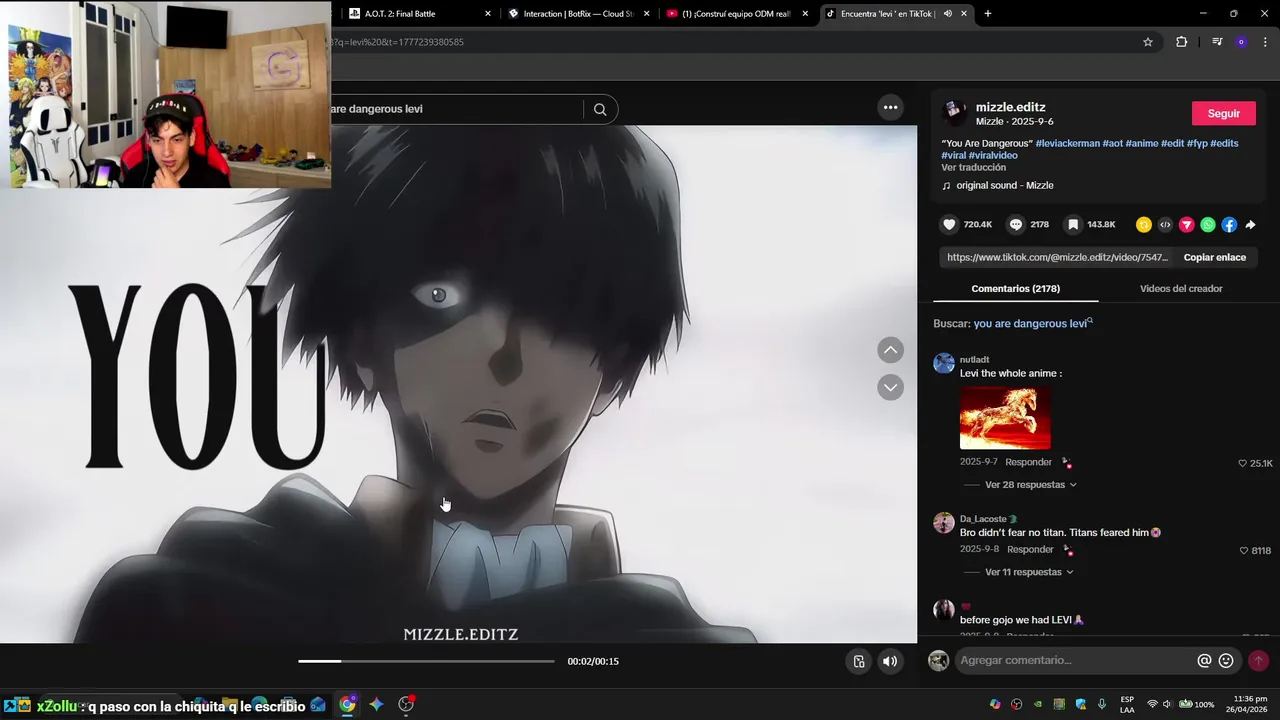This screenshot has height=720, width=1280.
Task: Open #leviackerman hashtag
Action: pyautogui.click(x=1067, y=143)
